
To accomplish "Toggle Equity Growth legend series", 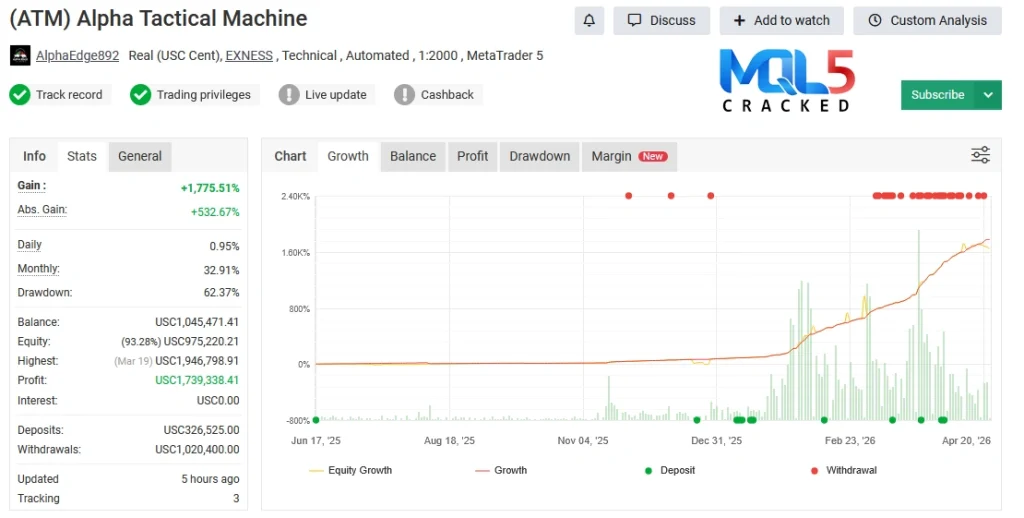I will (x=351, y=470).
